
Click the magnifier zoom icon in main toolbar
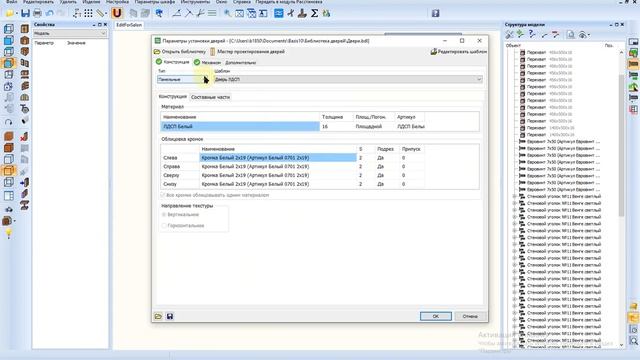coord(227,13)
